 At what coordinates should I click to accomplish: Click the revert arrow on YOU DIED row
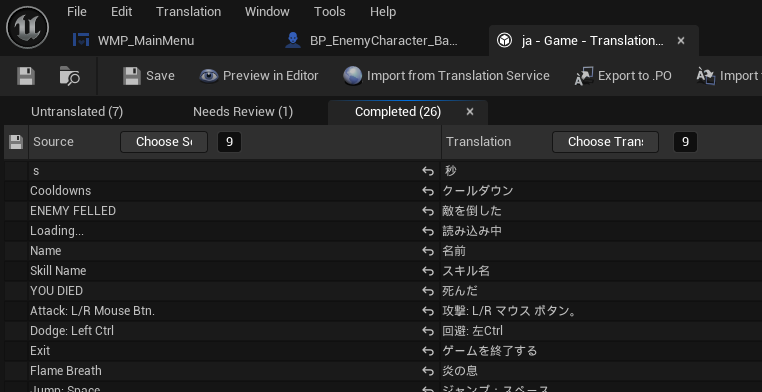[x=428, y=291]
